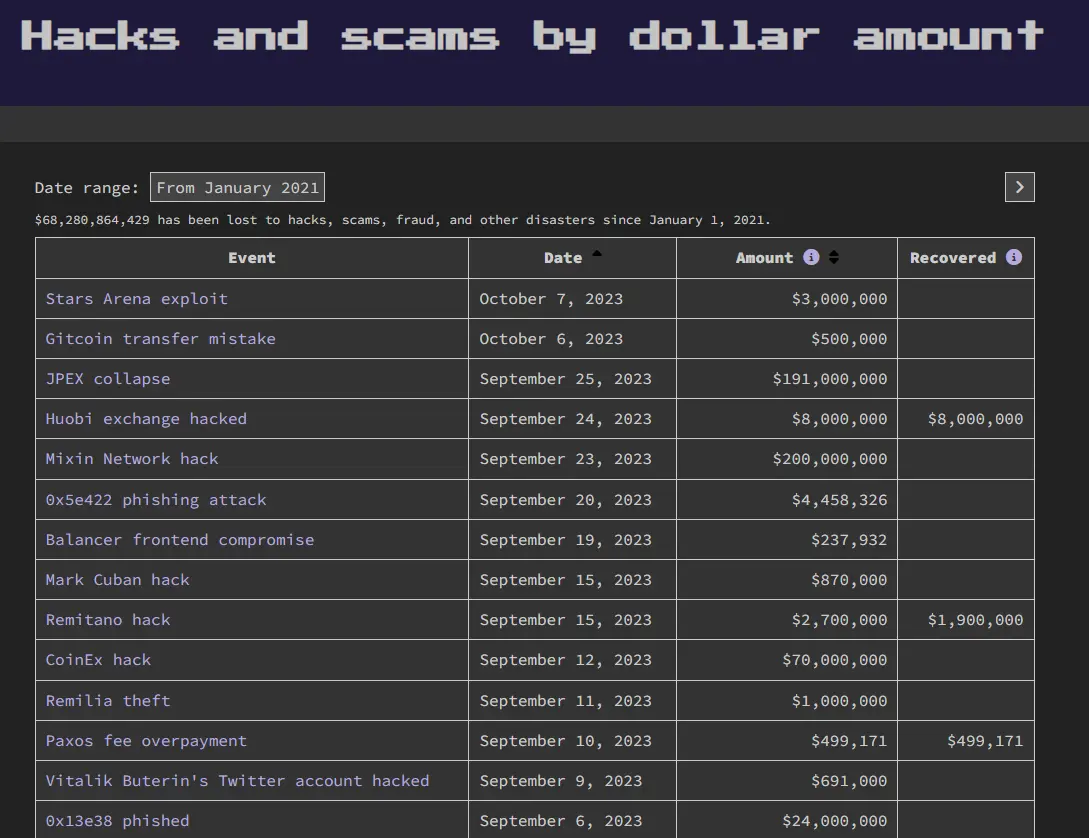Click amount $870,000 for Mark Cuban hack
The width and height of the screenshot is (1089, 838).
pyautogui.click(x=849, y=580)
